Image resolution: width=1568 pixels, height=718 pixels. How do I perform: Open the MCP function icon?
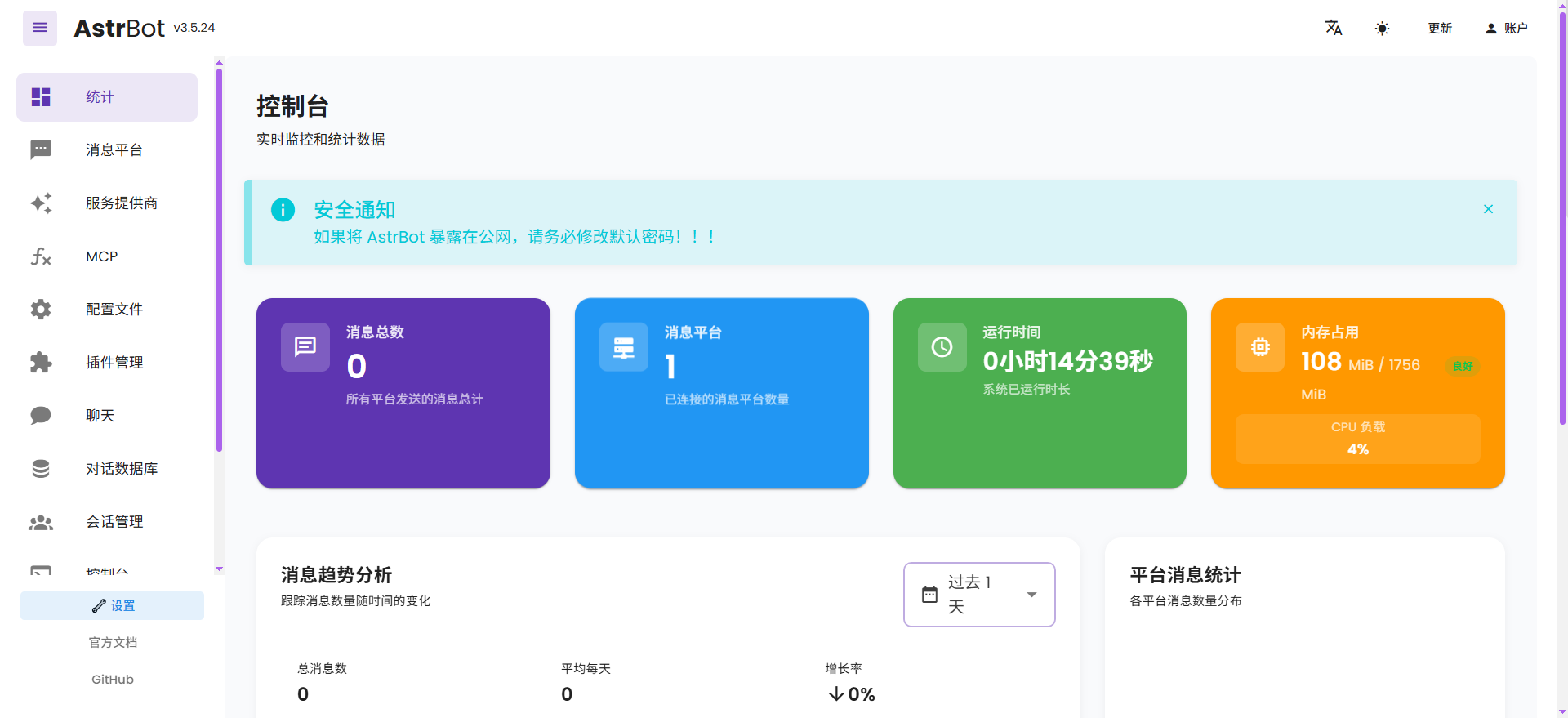coord(41,256)
